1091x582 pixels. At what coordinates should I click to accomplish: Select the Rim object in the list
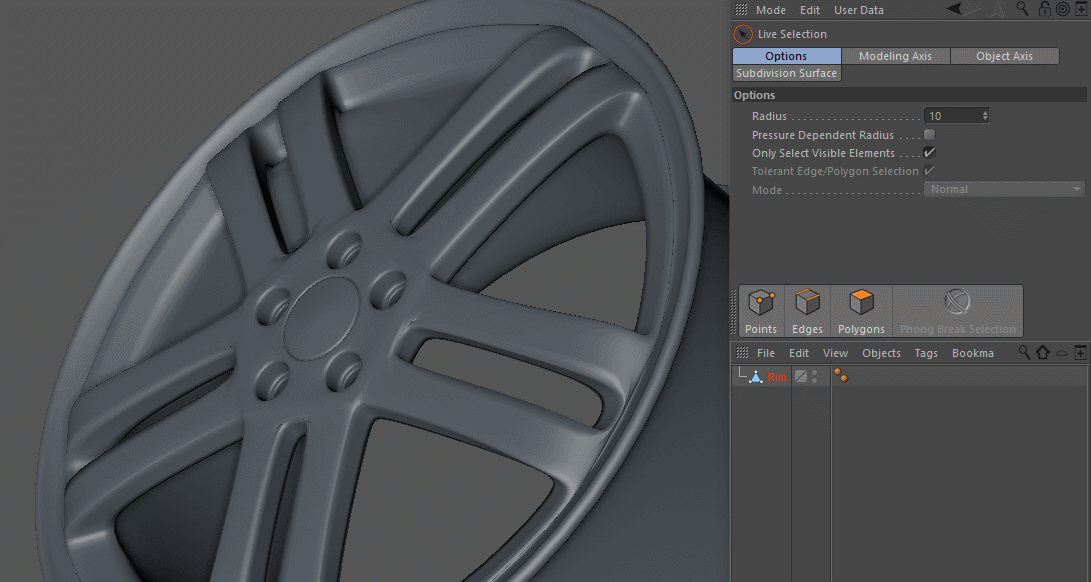(777, 377)
